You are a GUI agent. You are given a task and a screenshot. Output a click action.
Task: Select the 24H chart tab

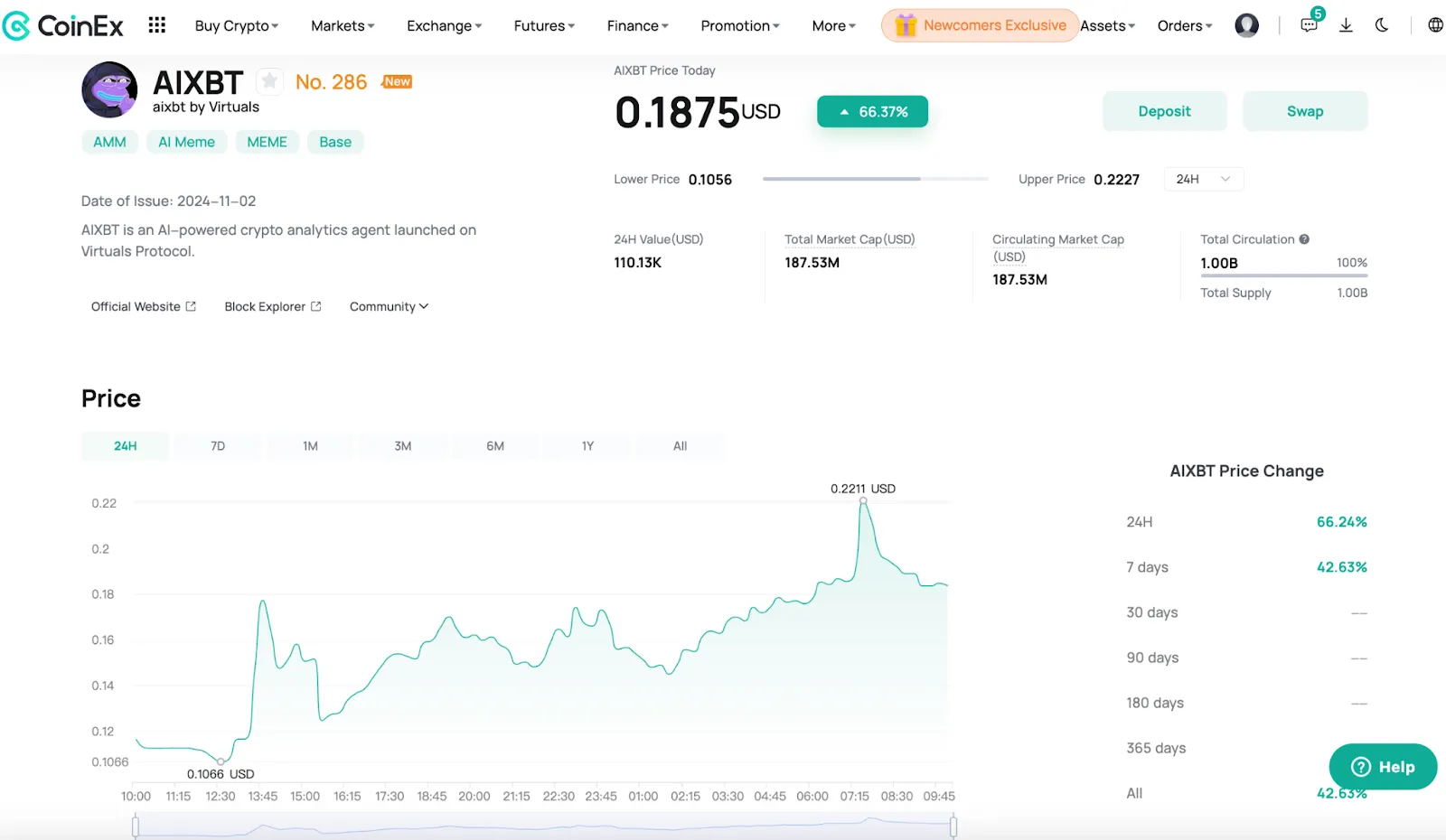point(125,446)
